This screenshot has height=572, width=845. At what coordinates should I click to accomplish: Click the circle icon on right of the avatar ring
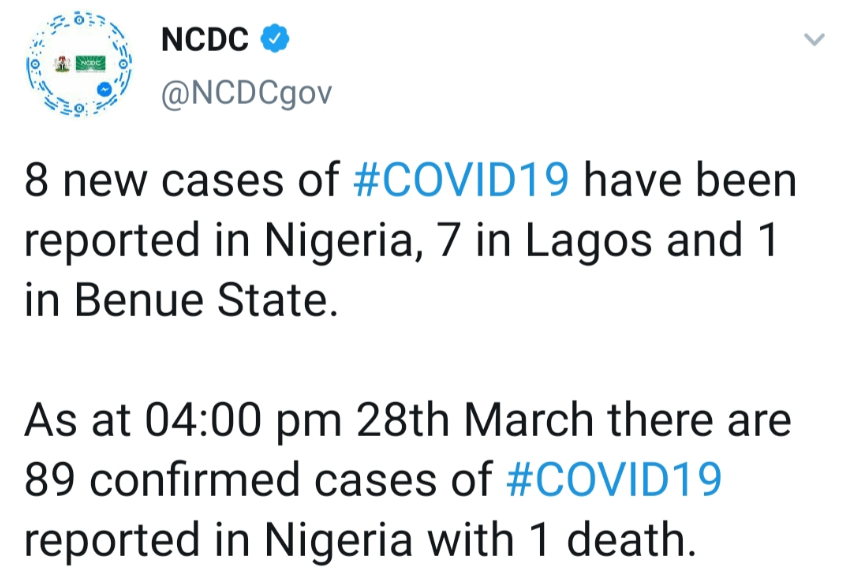[123, 64]
